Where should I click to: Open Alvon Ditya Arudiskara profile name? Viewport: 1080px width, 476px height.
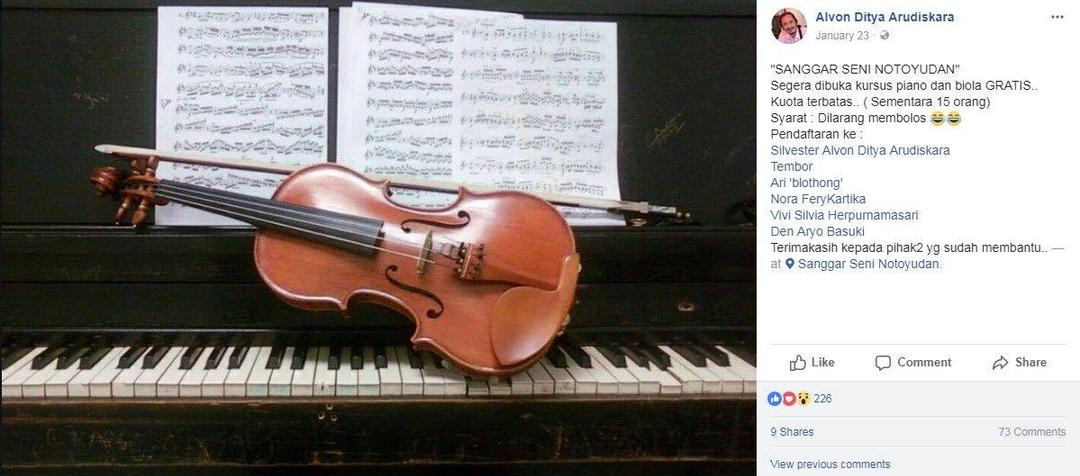coord(884,17)
